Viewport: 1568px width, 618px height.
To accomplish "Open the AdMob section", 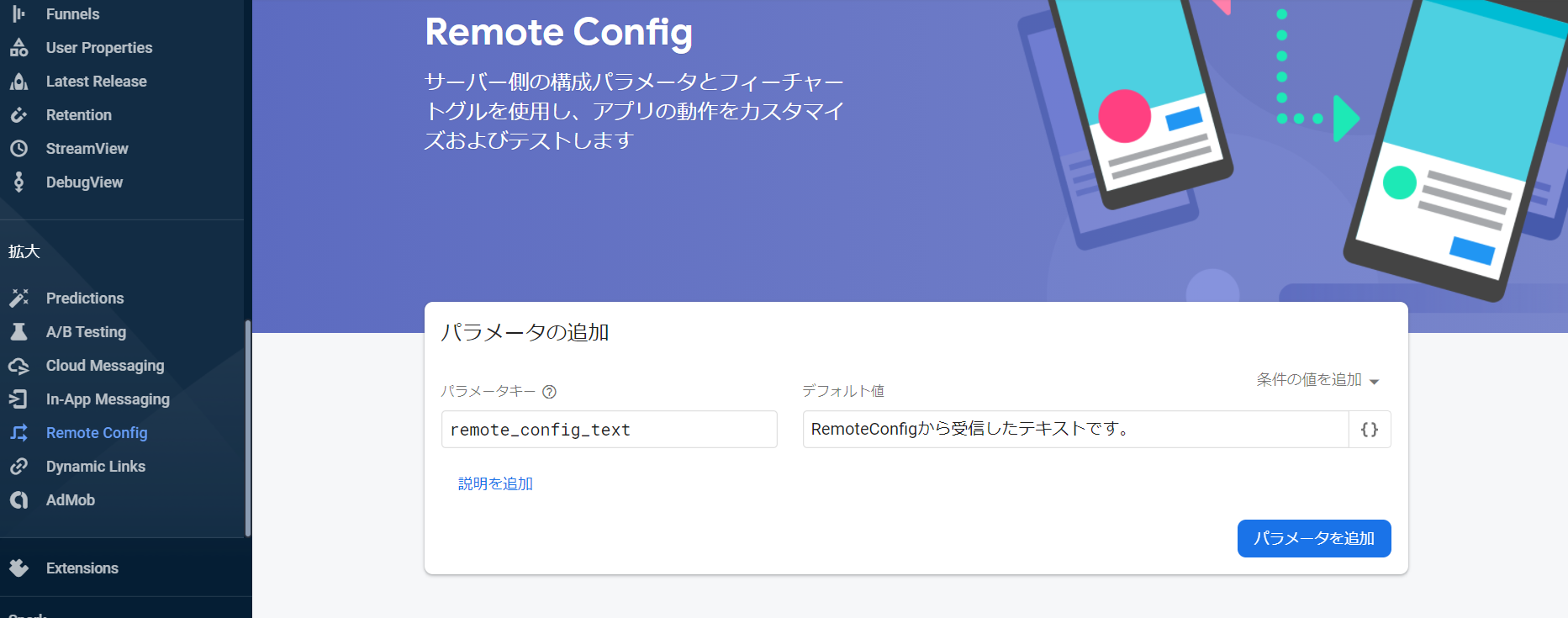I will point(71,499).
